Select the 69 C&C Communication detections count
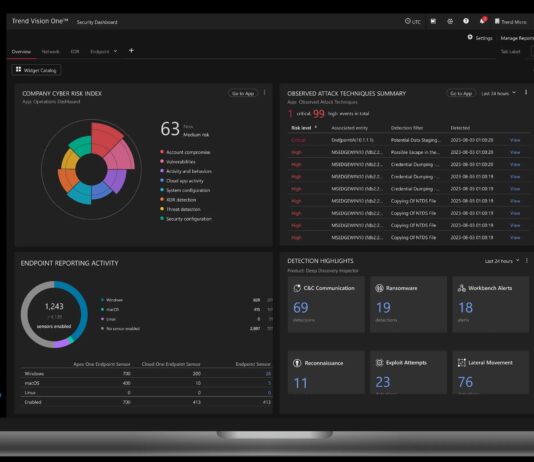The width and height of the screenshot is (534, 462). [301, 308]
